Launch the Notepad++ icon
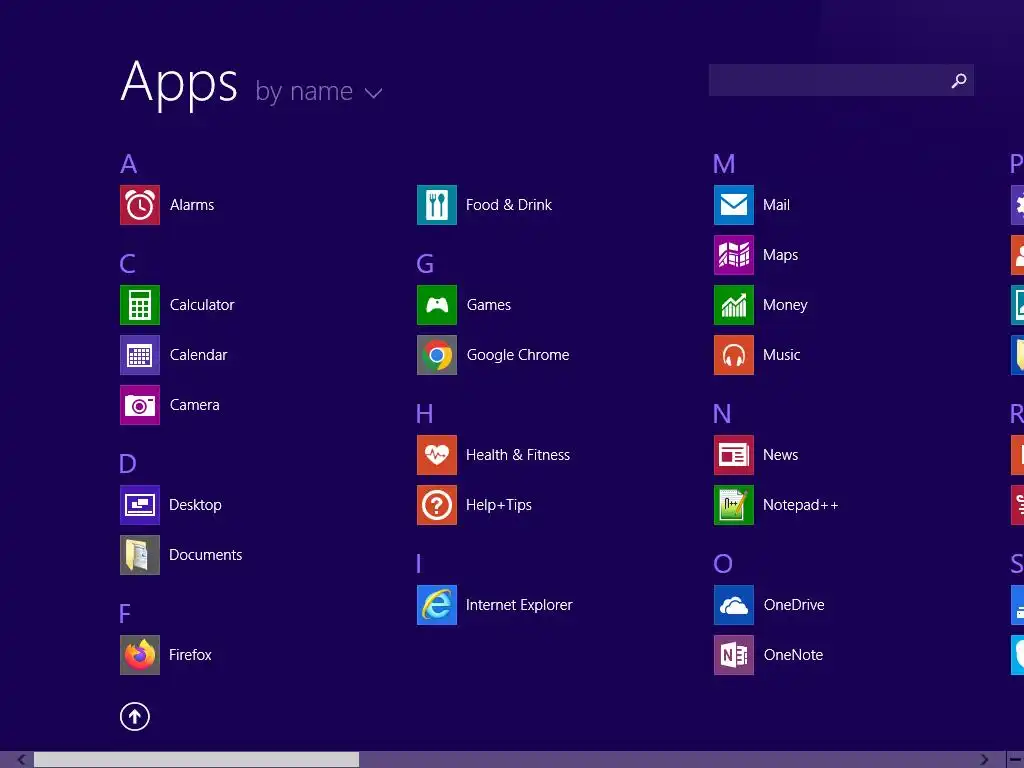The image size is (1024, 768). pyautogui.click(x=734, y=505)
